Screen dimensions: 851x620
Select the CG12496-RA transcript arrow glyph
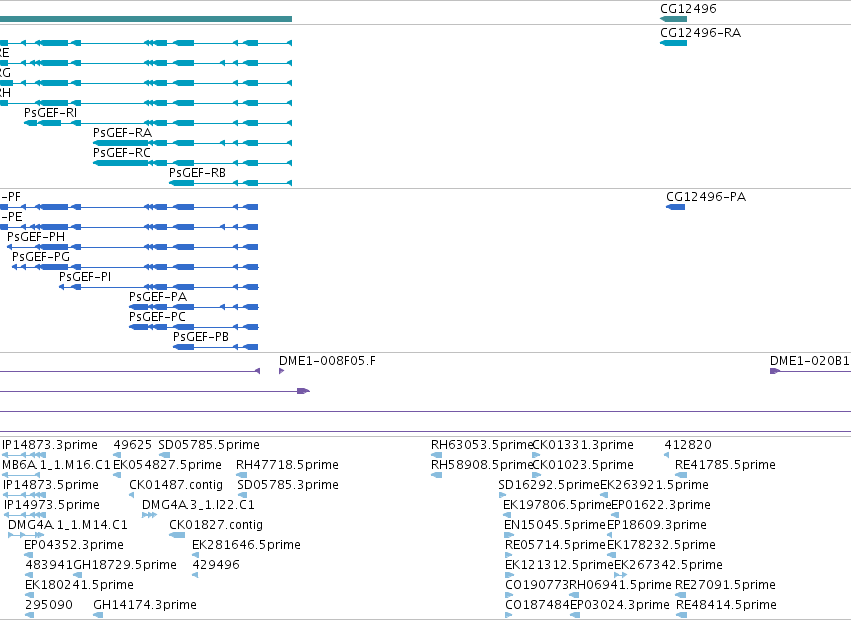[674, 43]
